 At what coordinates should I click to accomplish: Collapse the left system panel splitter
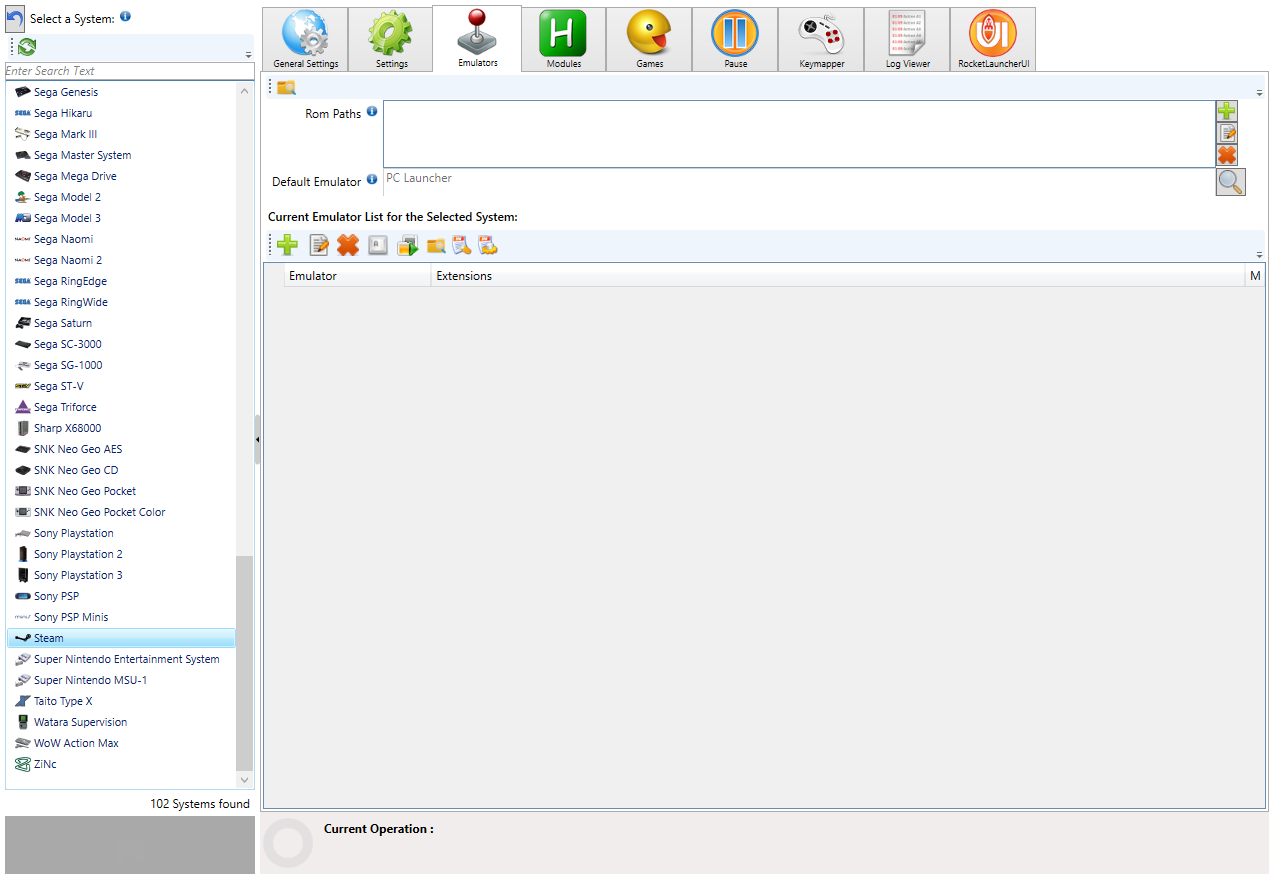point(258,439)
